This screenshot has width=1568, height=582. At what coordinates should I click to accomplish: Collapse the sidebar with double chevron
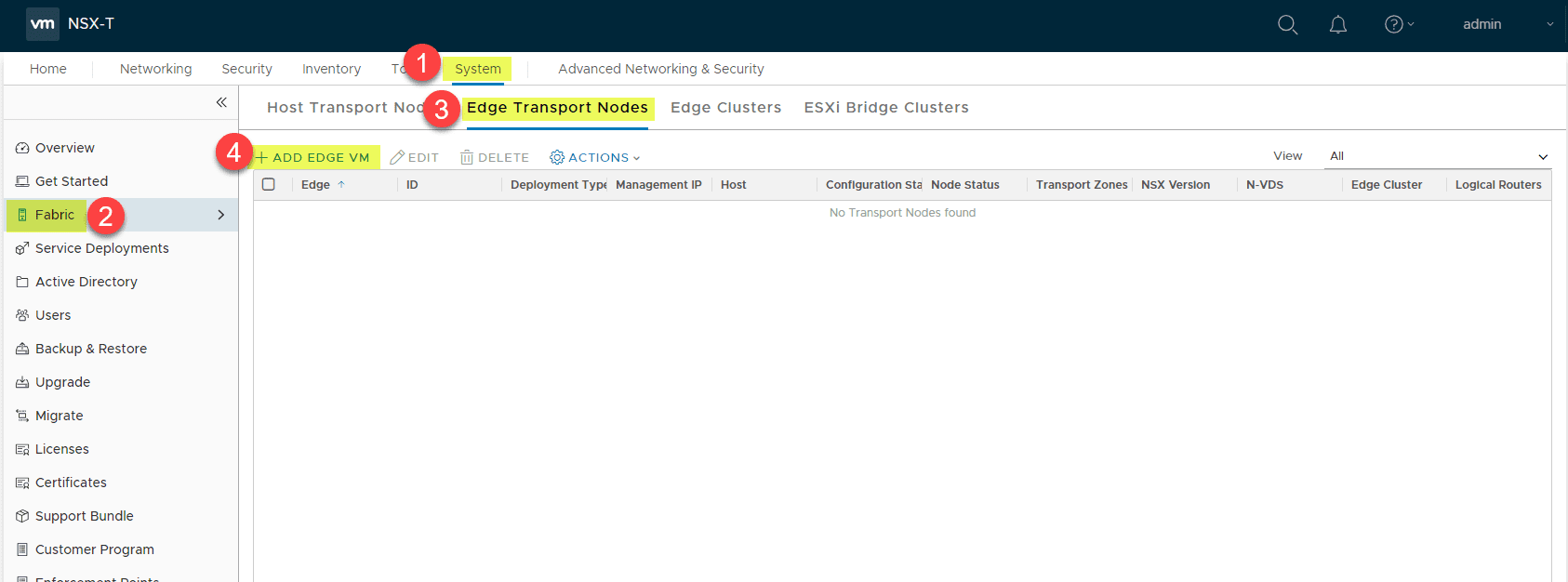click(x=221, y=102)
